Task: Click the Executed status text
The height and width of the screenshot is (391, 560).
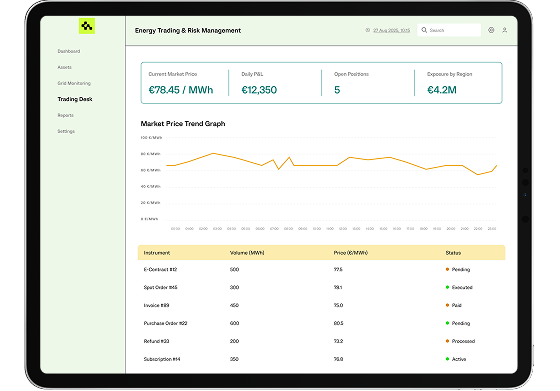Action: point(462,287)
